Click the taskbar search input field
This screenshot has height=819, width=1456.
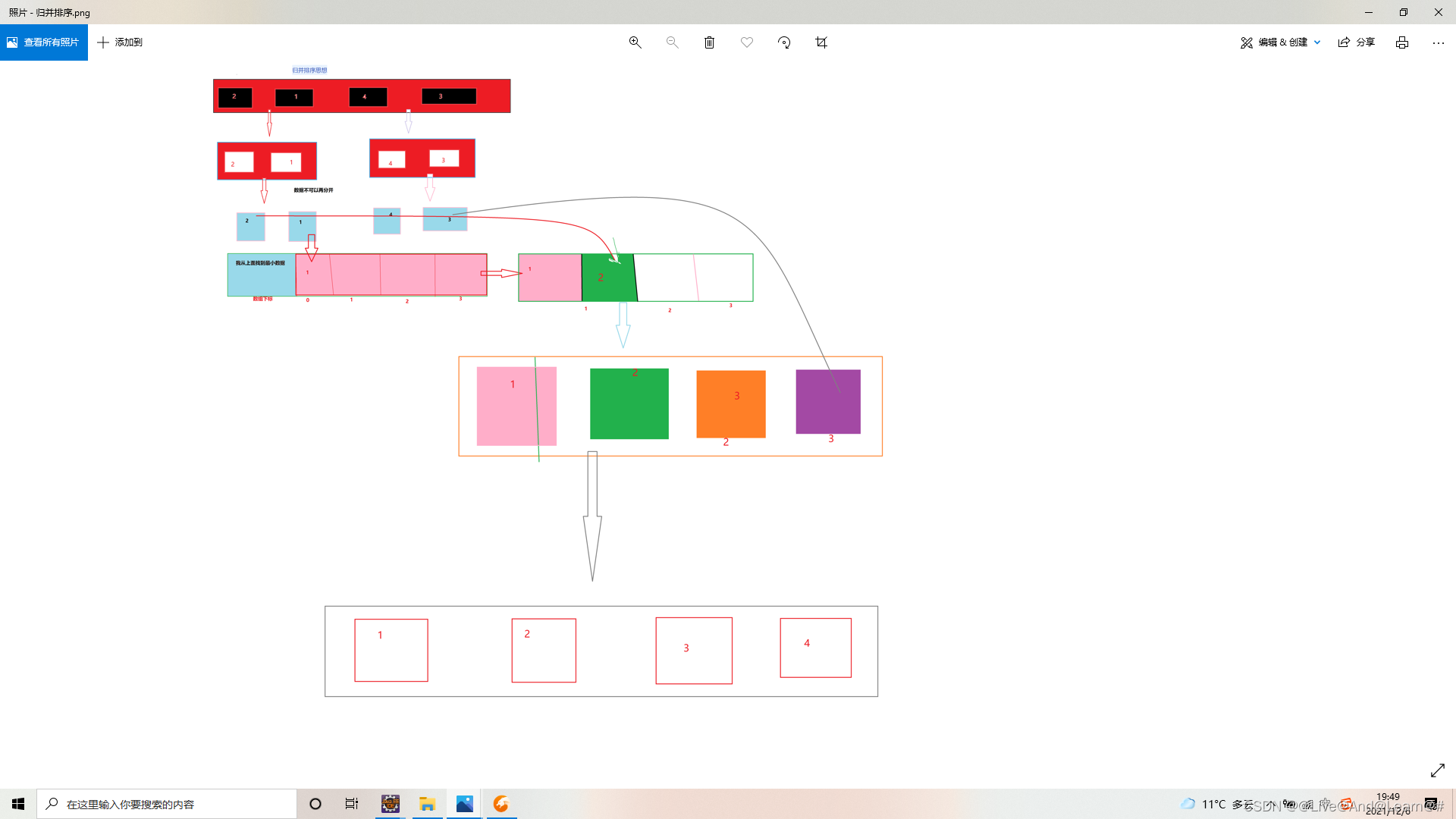click(x=167, y=804)
